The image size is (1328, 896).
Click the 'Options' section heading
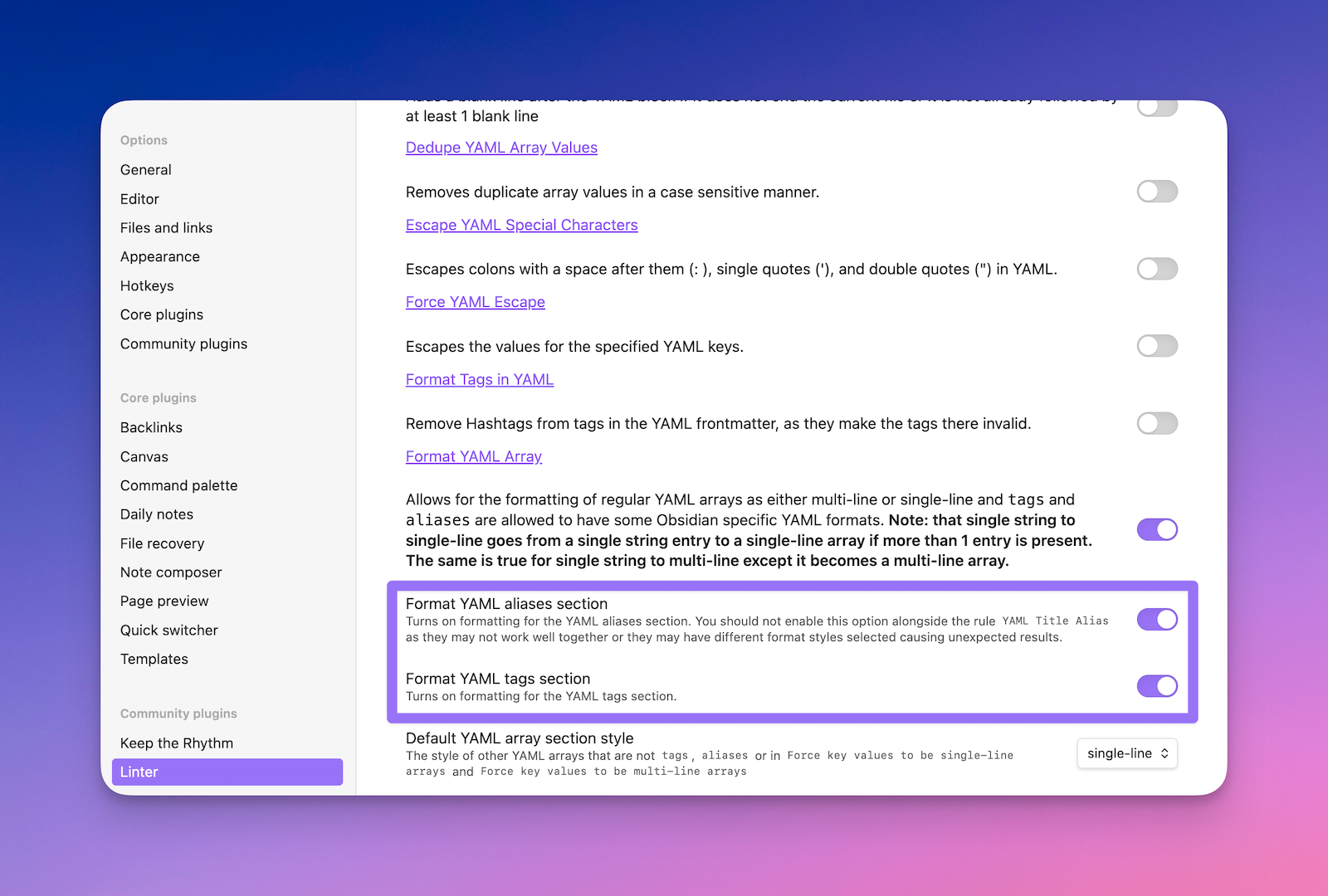click(x=144, y=140)
